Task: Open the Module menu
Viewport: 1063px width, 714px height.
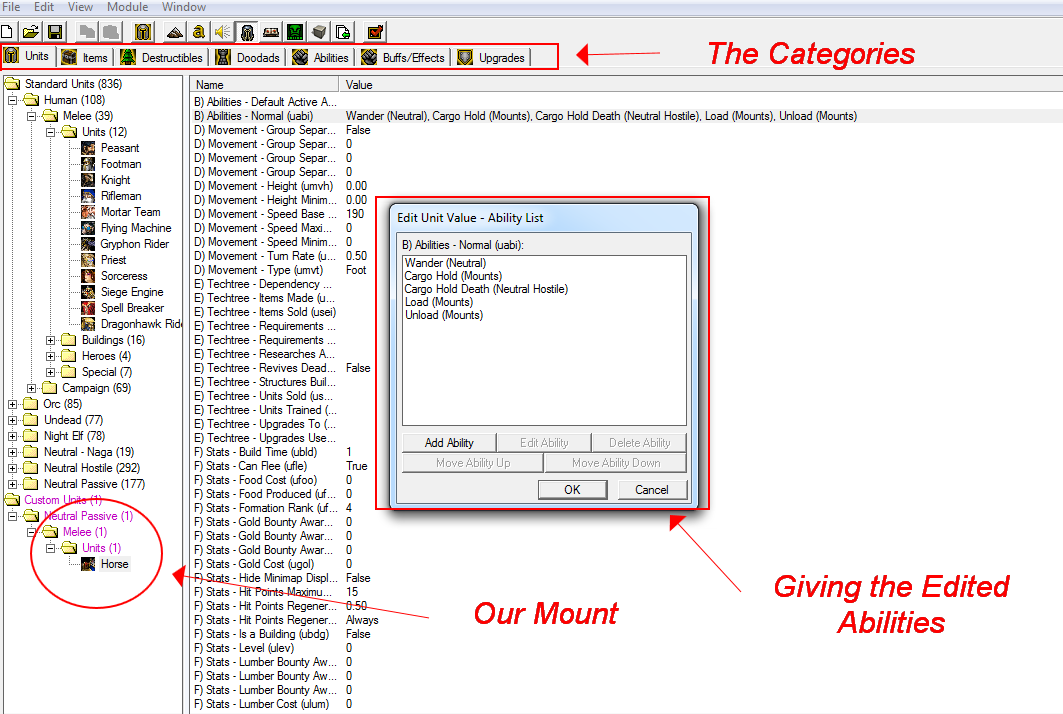Action: (x=127, y=7)
